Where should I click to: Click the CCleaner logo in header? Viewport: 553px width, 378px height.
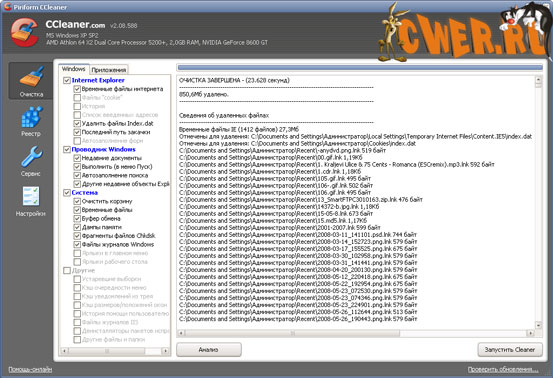click(x=24, y=32)
